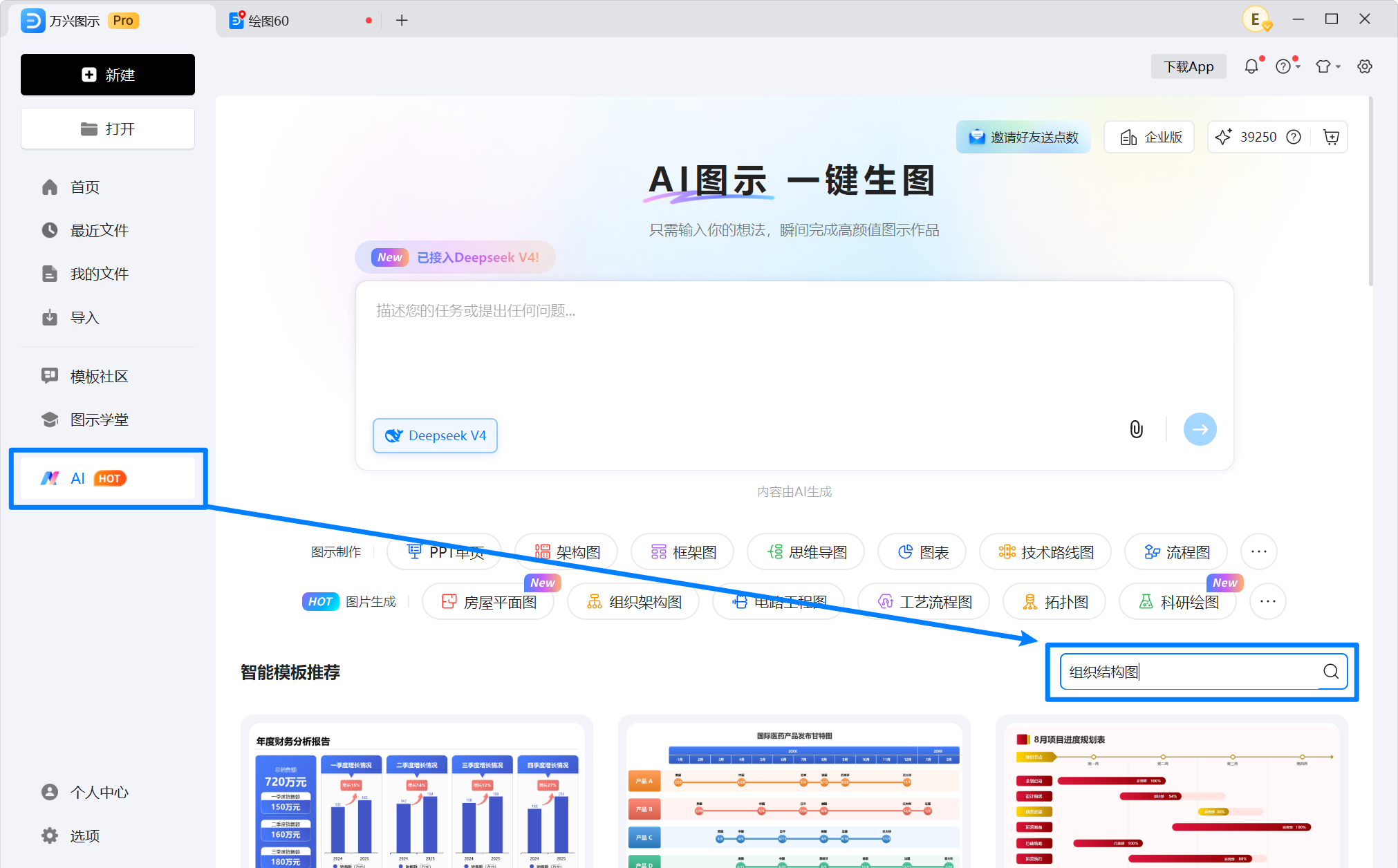Click the search magnifier in template search
The width and height of the screenshot is (1398, 868).
(1331, 671)
